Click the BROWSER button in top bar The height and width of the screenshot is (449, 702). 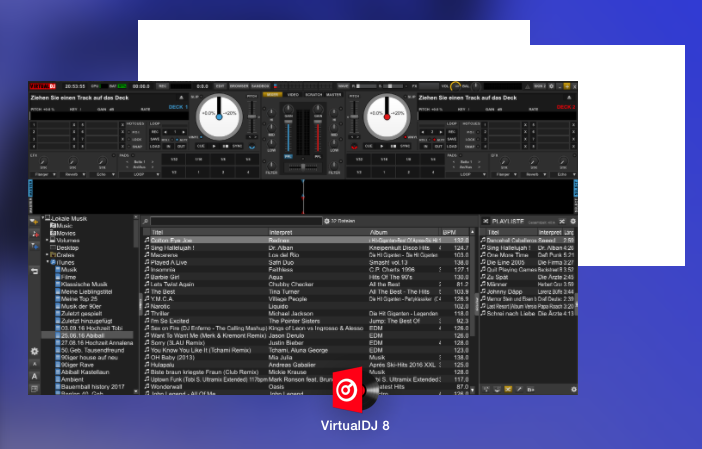tap(239, 86)
